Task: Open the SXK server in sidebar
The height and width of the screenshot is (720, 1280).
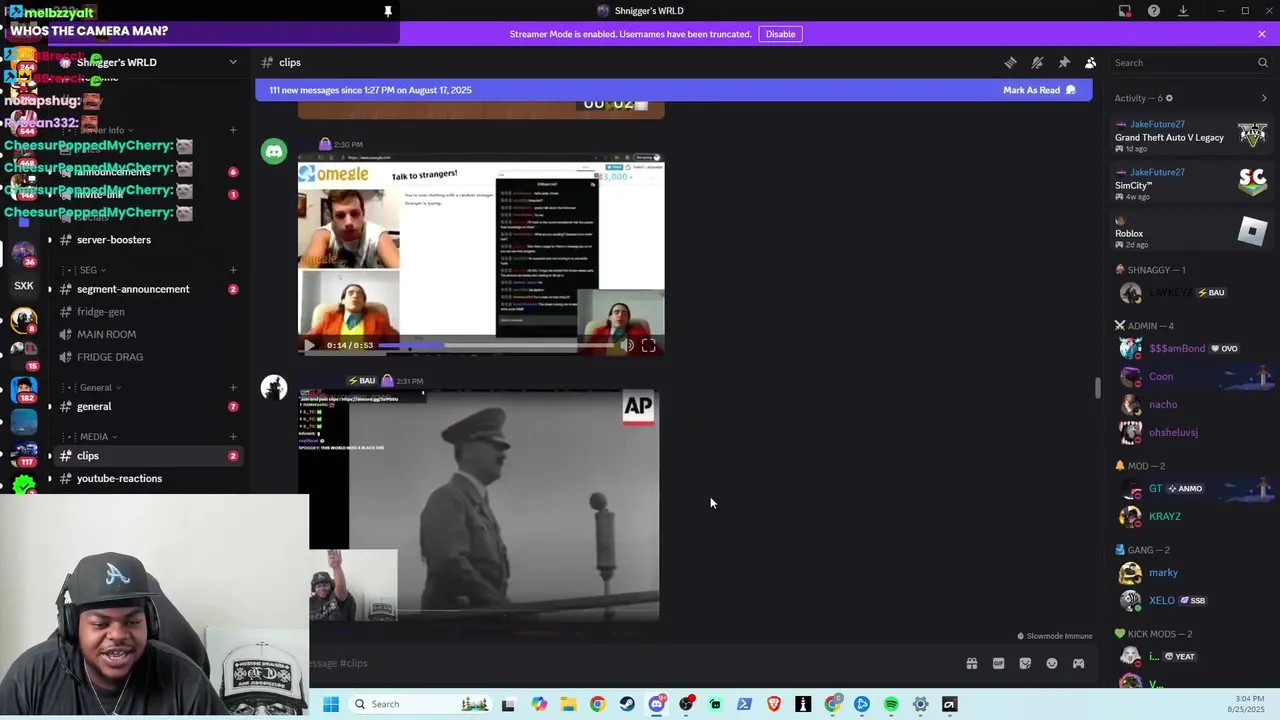Action: (24, 286)
